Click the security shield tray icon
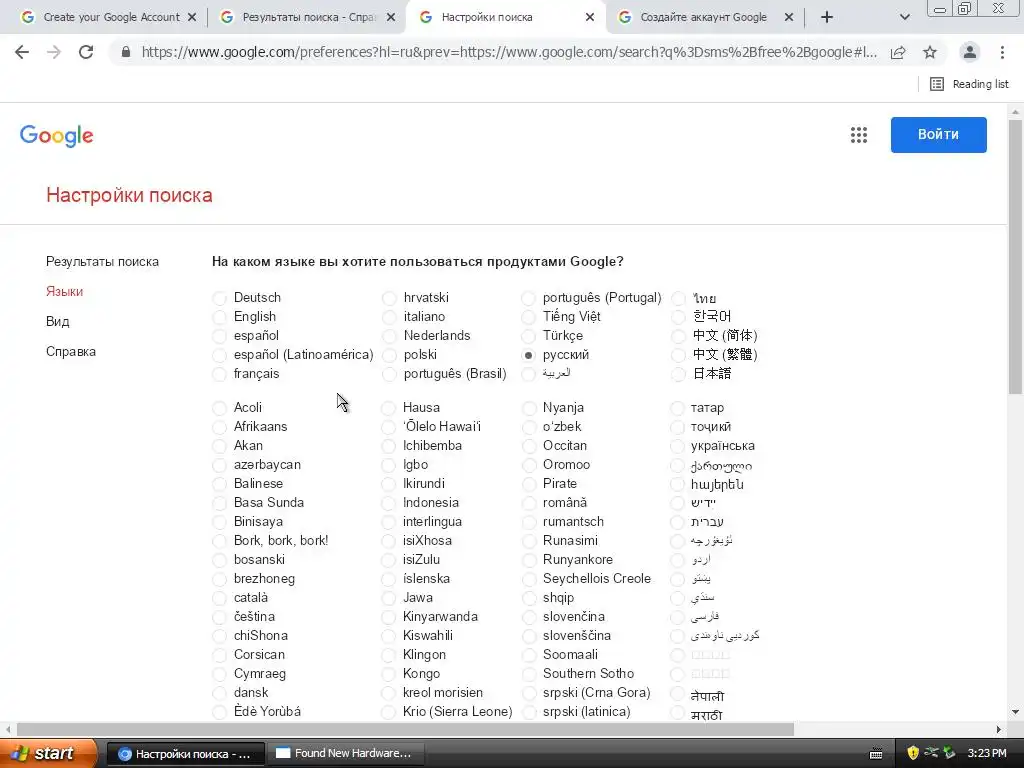The width and height of the screenshot is (1024, 768). click(x=913, y=753)
